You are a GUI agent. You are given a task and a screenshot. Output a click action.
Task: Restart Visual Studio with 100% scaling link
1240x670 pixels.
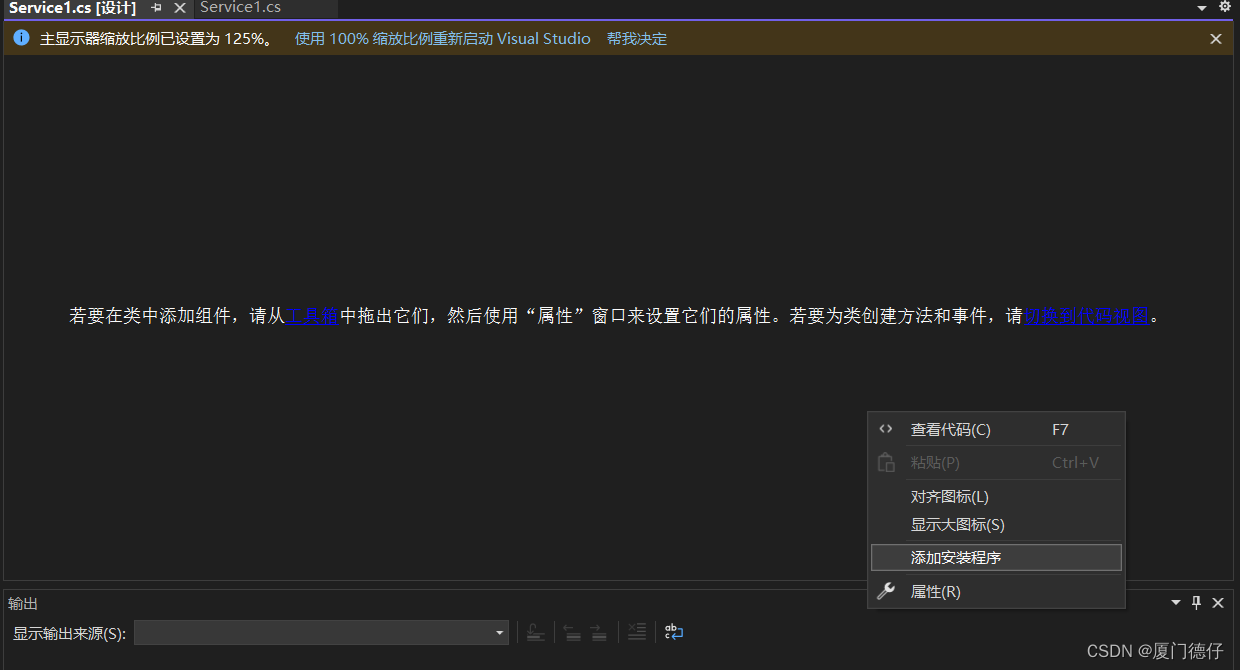pyautogui.click(x=442, y=39)
